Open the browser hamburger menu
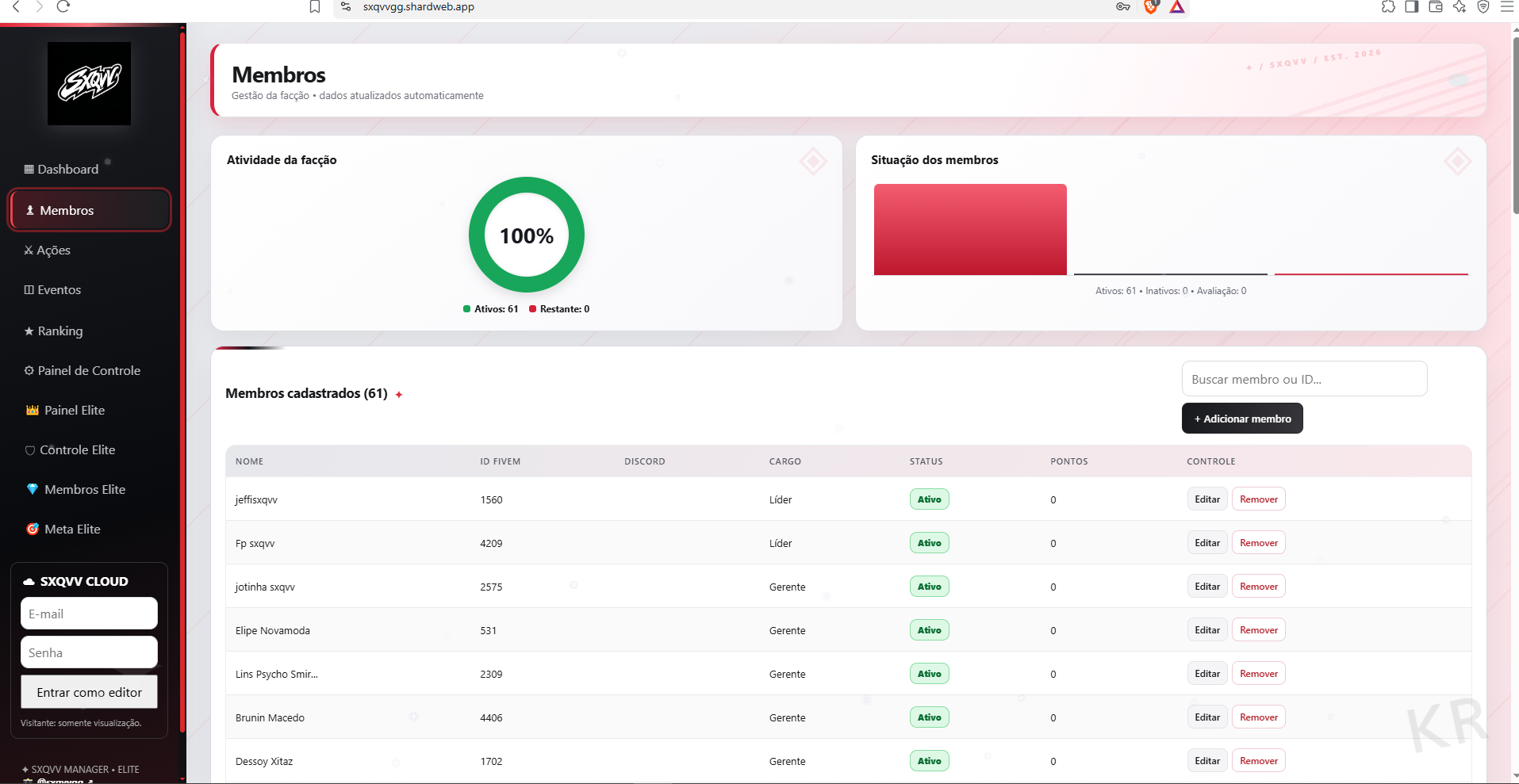The width and height of the screenshot is (1519, 784). (1507, 6)
